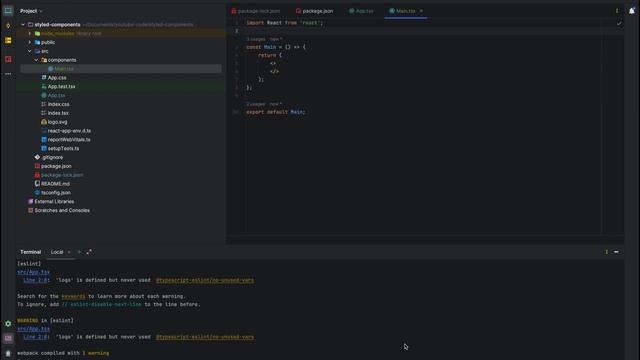Select .gitignore in the project tree
The width and height of the screenshot is (640, 360).
click(x=52, y=157)
